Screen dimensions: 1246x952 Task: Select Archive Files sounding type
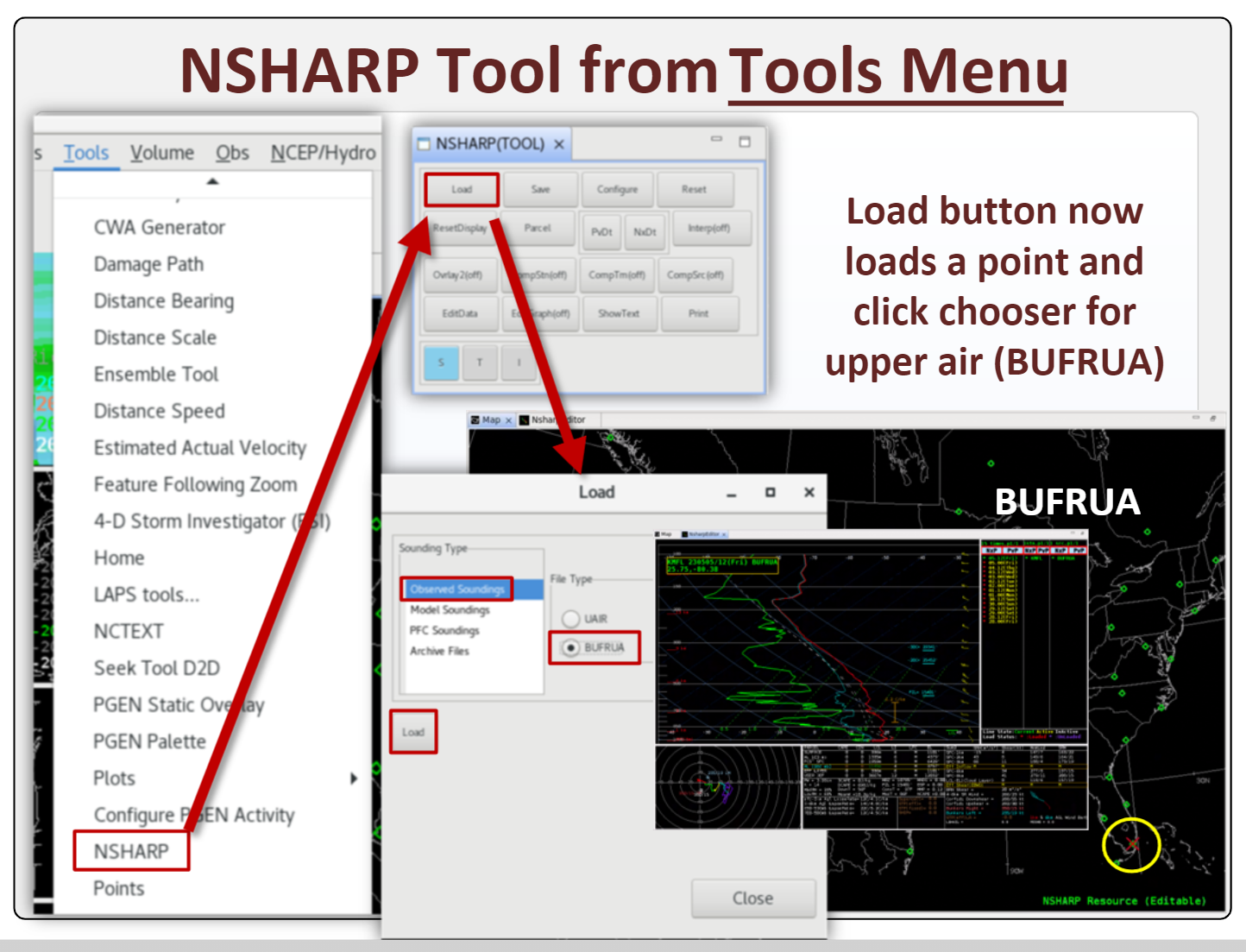439,651
